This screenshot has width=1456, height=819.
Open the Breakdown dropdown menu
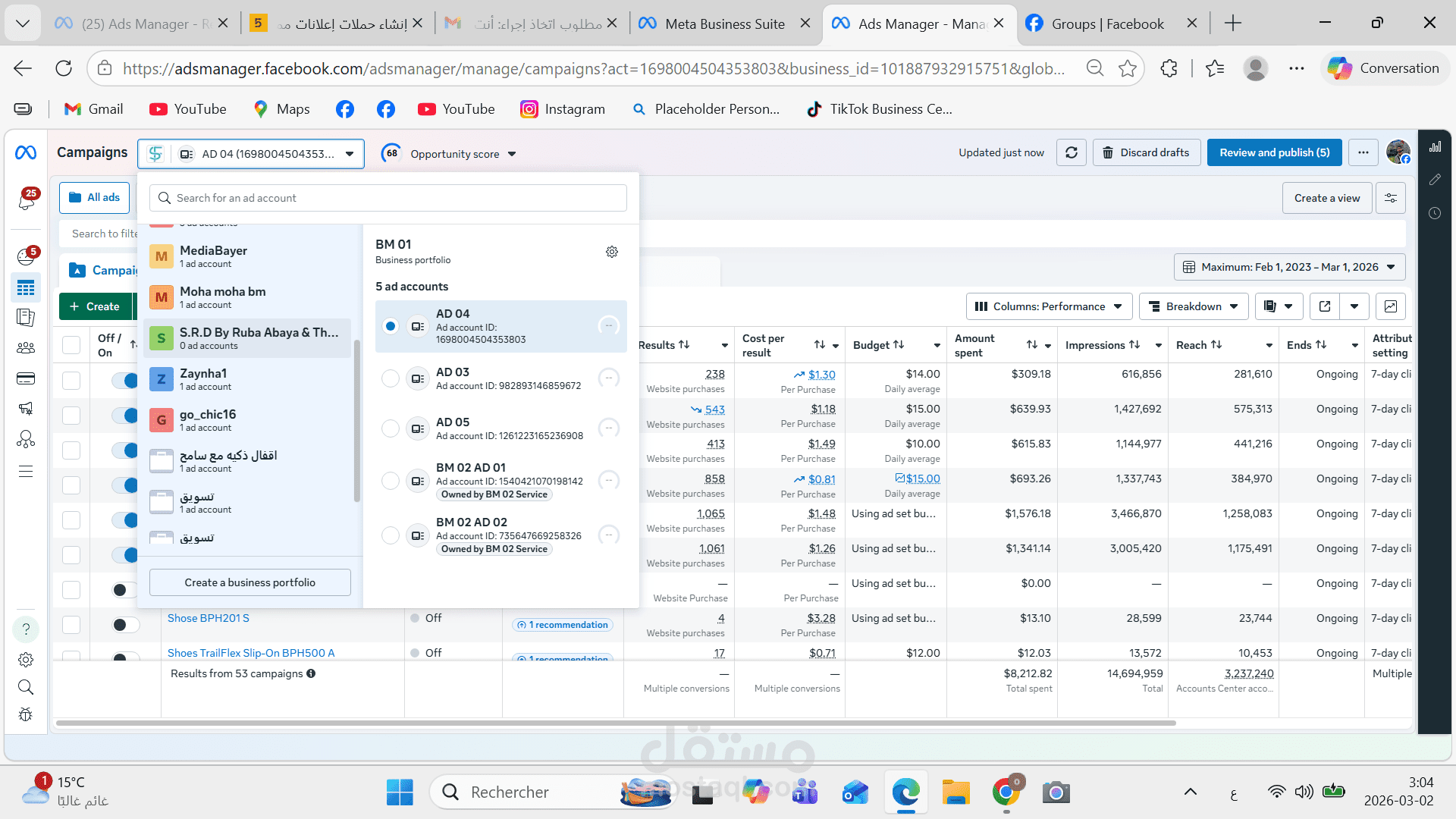coord(1194,306)
